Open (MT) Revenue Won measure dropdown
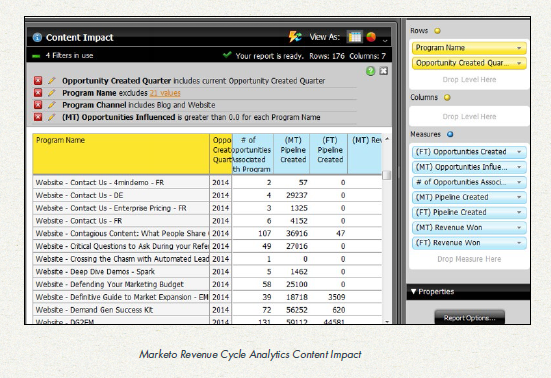The image size is (551, 378). click(x=519, y=228)
